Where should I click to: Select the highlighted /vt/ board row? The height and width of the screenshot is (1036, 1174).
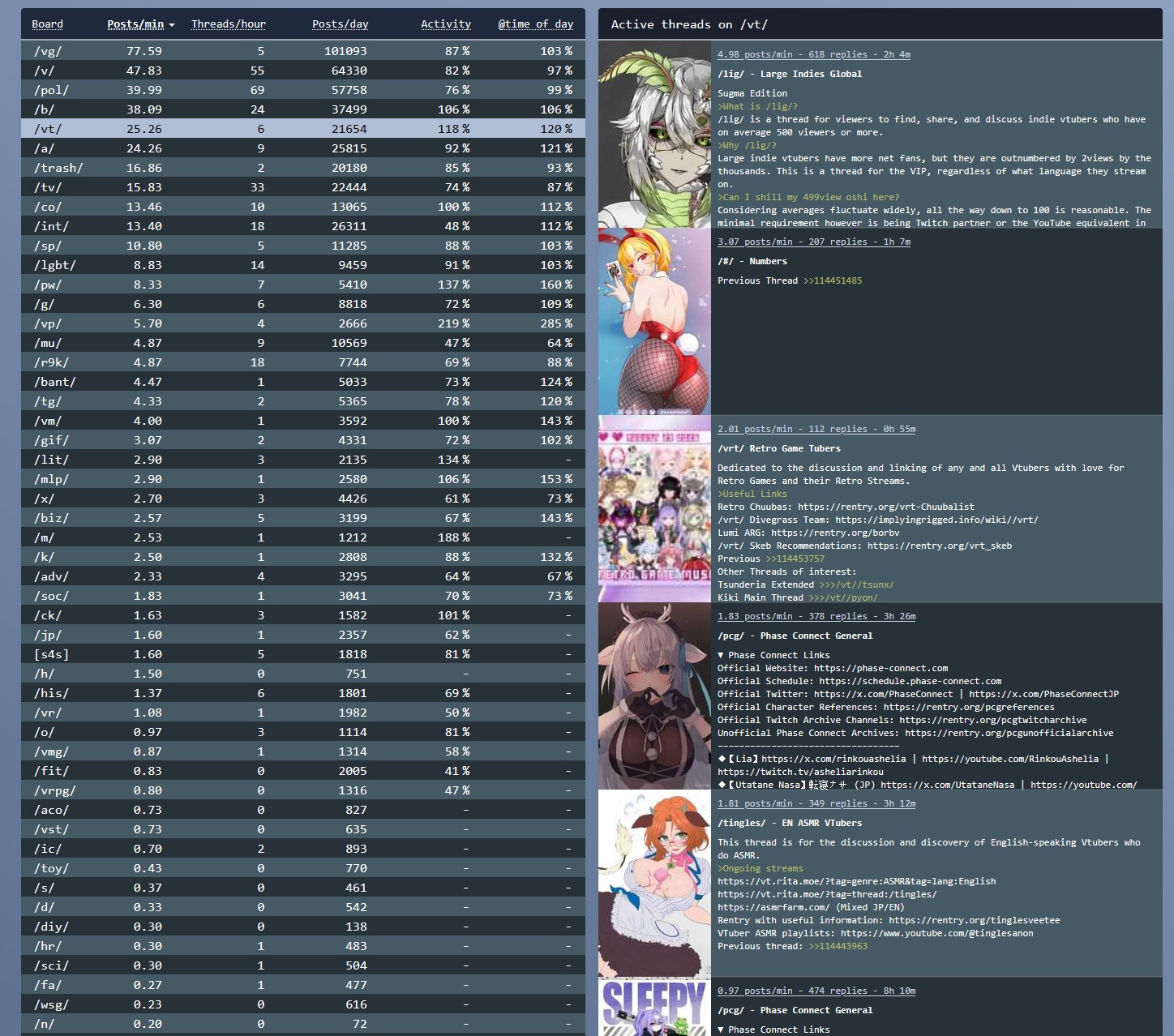point(303,129)
